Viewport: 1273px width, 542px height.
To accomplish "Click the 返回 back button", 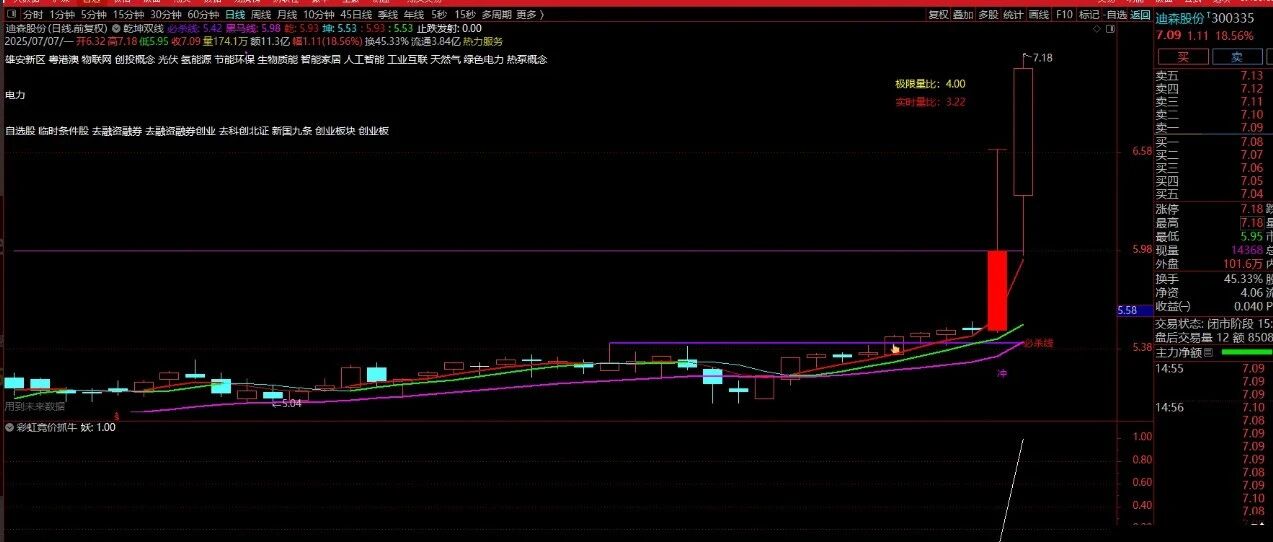I will [1140, 15].
